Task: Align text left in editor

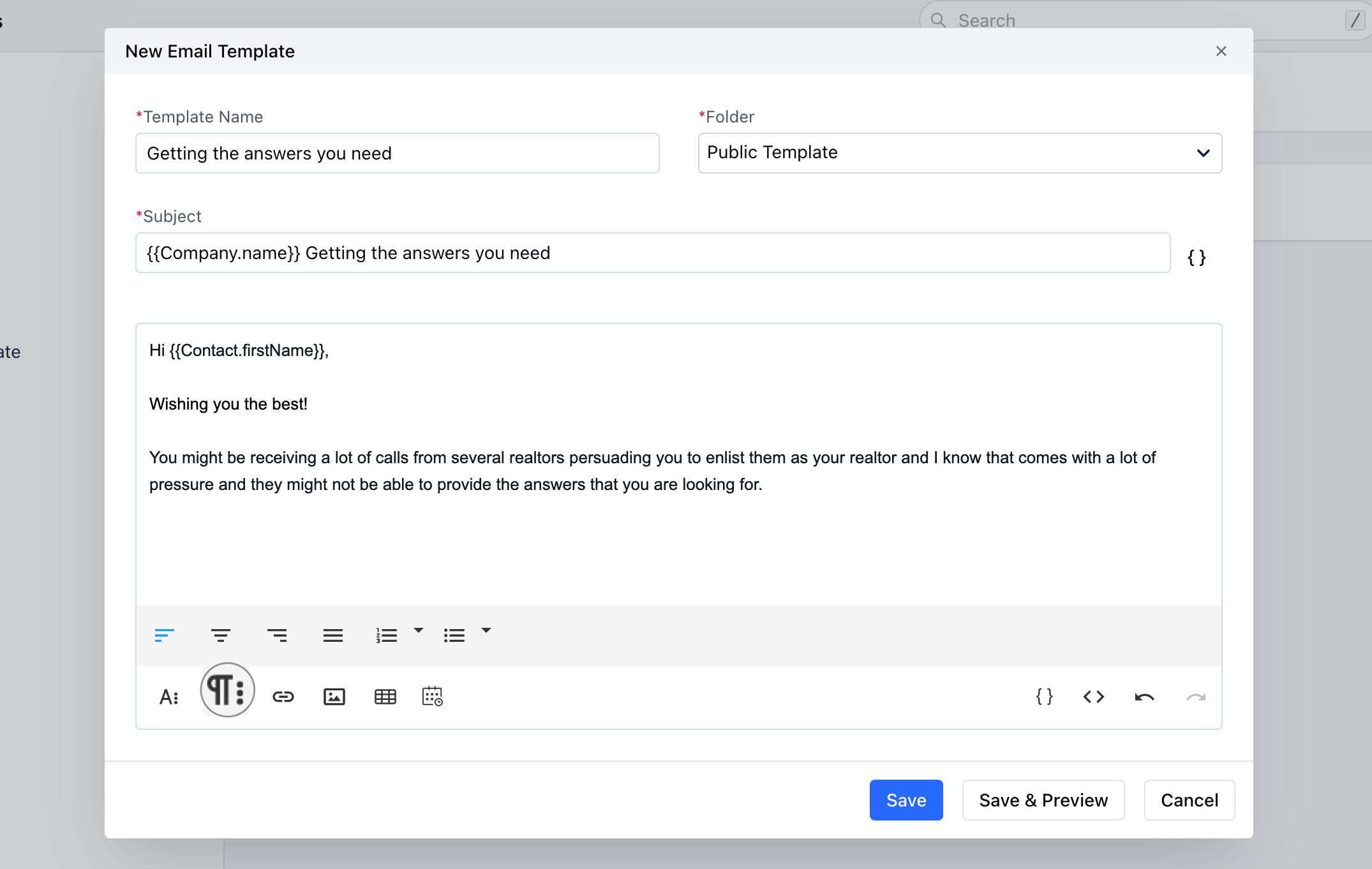Action: click(164, 635)
